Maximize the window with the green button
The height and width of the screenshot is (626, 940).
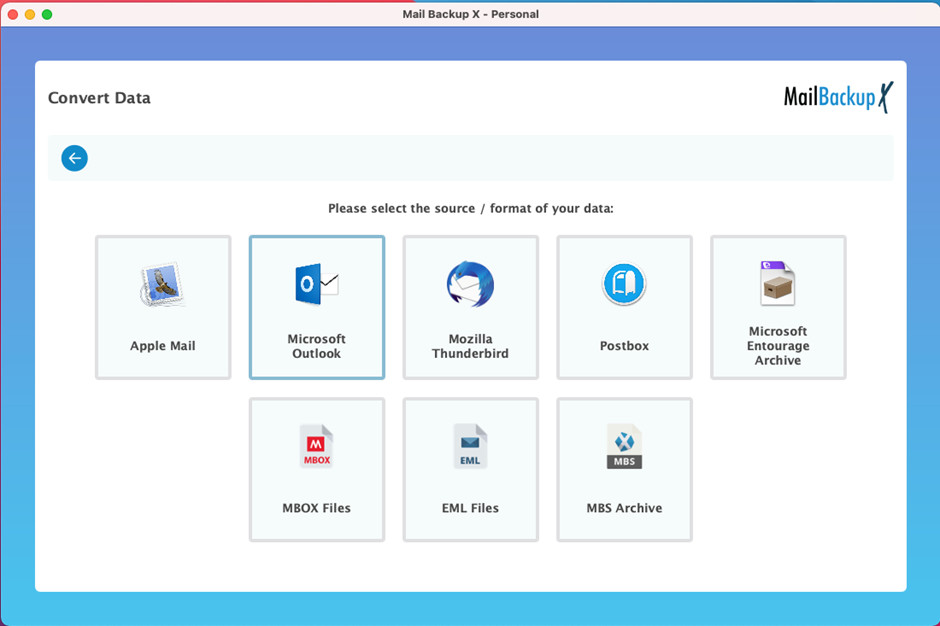pyautogui.click(x=47, y=14)
